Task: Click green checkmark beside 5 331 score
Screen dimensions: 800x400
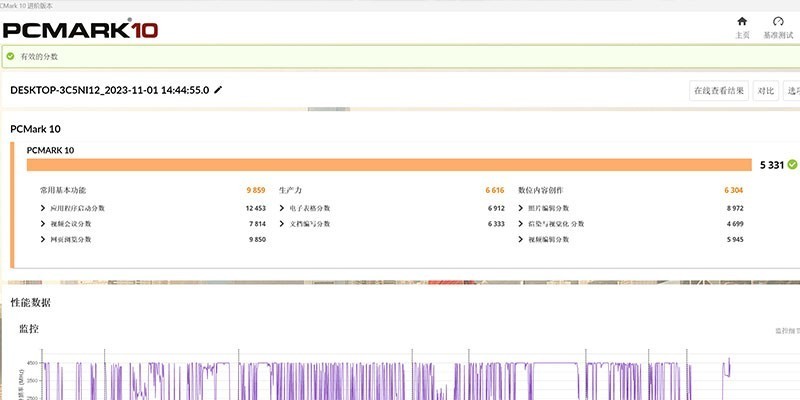Action: tap(792, 164)
